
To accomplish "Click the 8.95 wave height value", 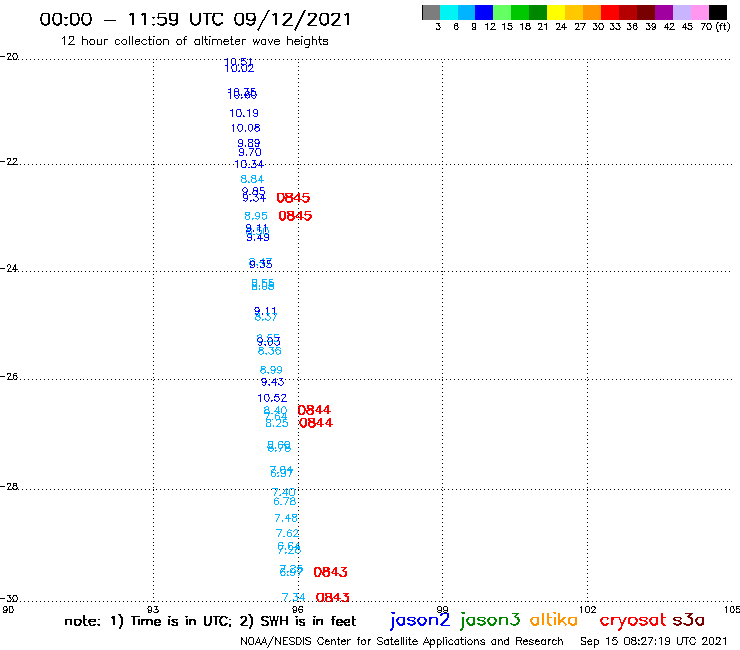I will click(256, 216).
